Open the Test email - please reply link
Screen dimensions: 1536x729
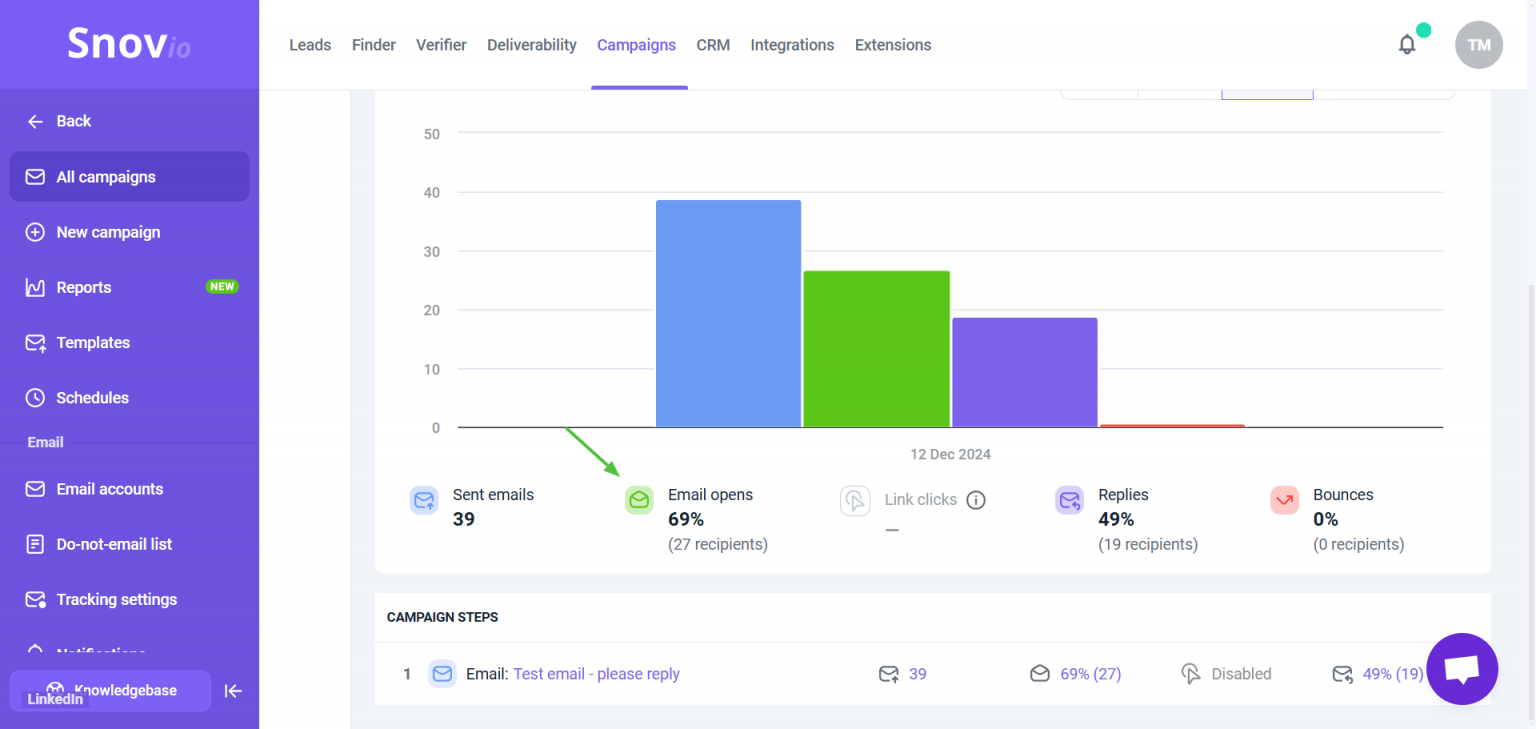tap(596, 674)
